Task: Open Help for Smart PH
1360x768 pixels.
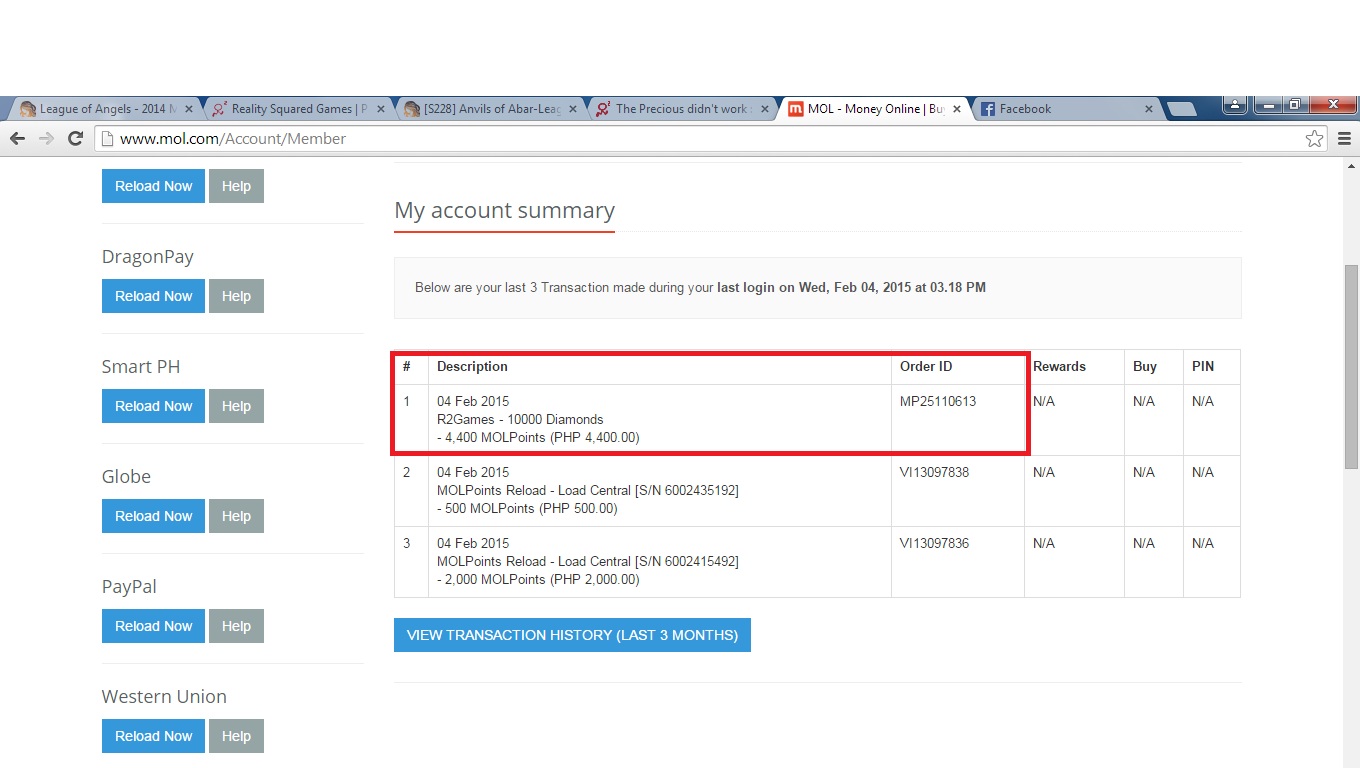Action: click(236, 406)
